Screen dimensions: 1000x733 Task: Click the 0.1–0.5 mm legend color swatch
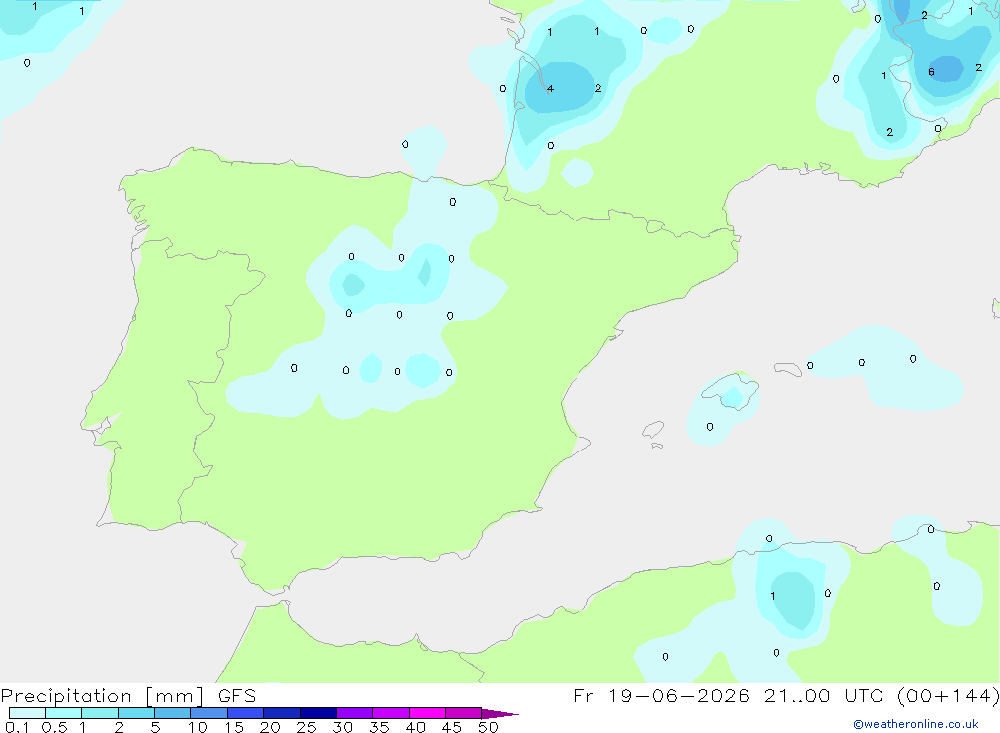tap(27, 713)
